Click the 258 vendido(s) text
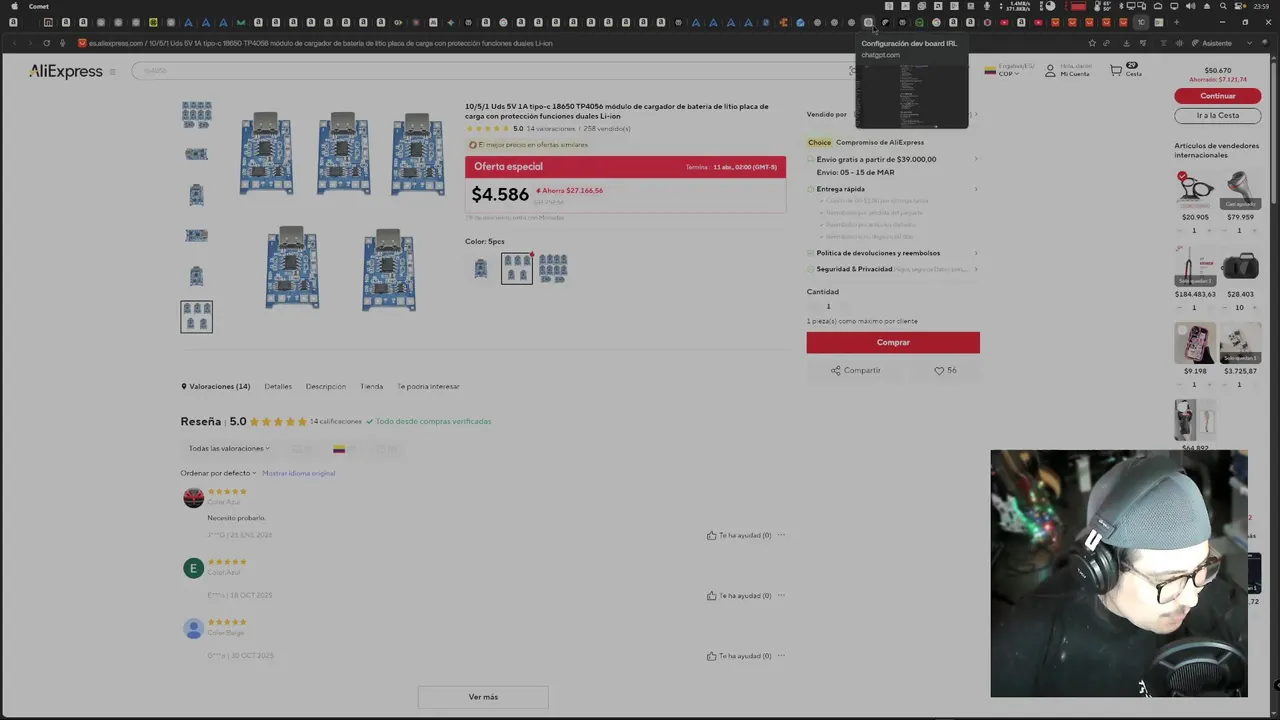The width and height of the screenshot is (1280, 720). tap(607, 129)
